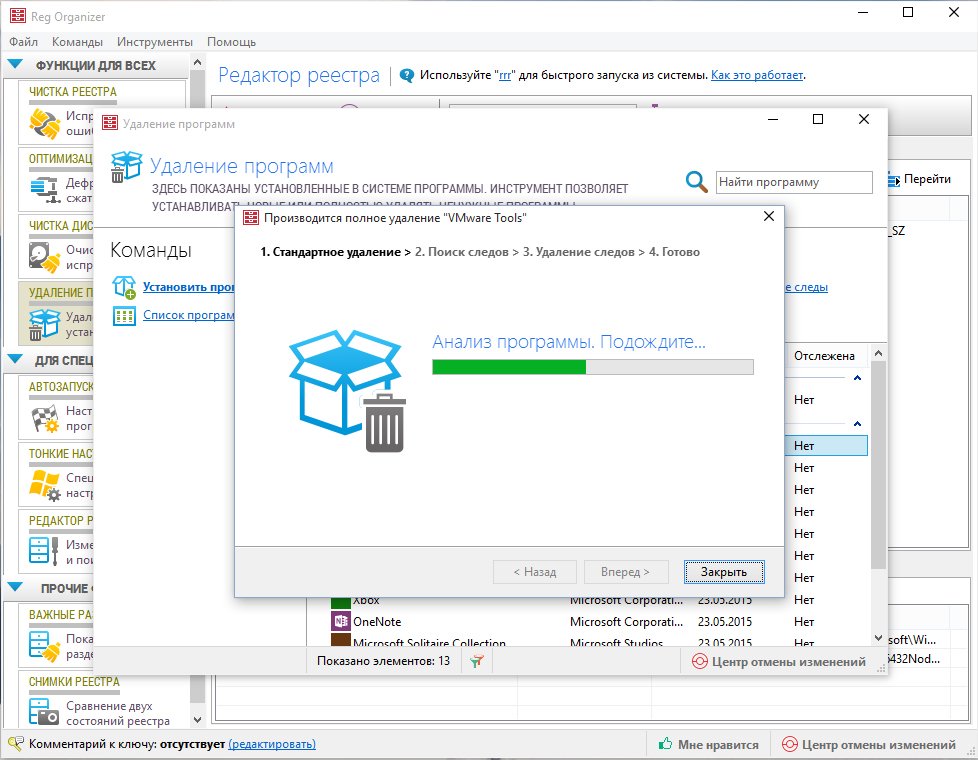Click Центр отмены изменений in uninstall window
This screenshot has width=978, height=760.
[788, 661]
